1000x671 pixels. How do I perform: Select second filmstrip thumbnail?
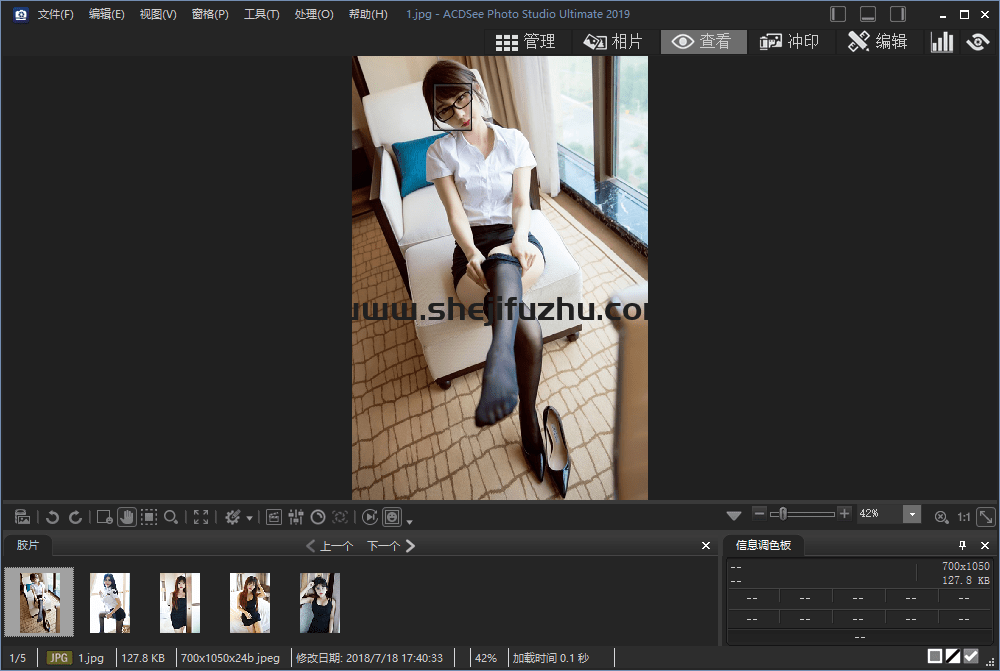click(110, 603)
